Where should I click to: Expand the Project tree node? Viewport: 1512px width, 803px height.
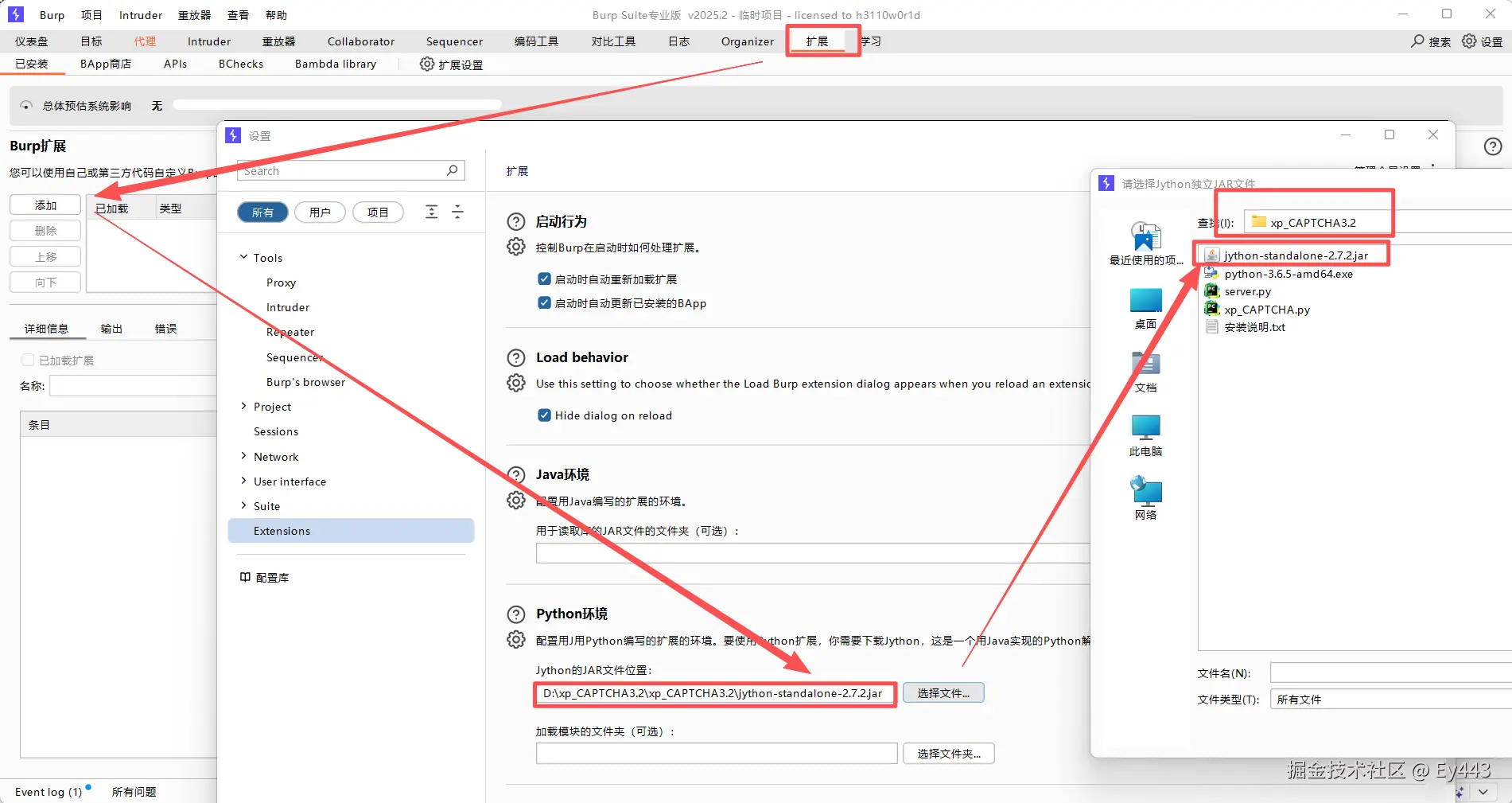(x=243, y=406)
